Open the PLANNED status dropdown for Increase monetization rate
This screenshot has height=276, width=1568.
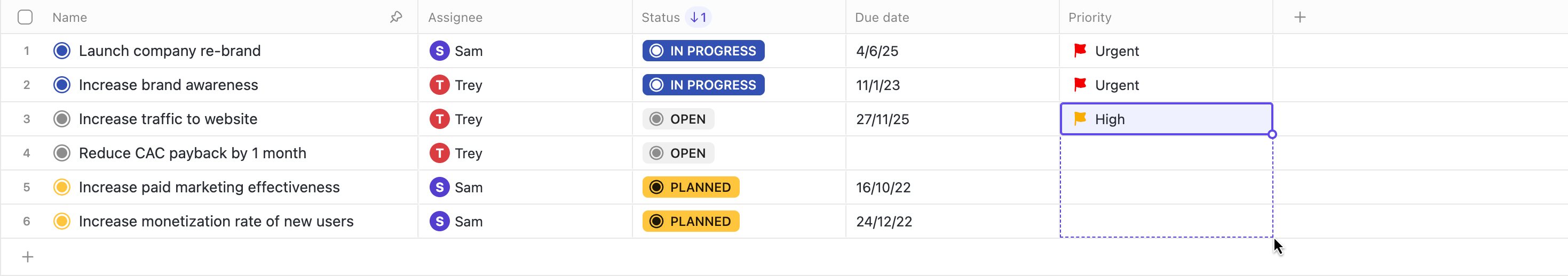tap(690, 221)
